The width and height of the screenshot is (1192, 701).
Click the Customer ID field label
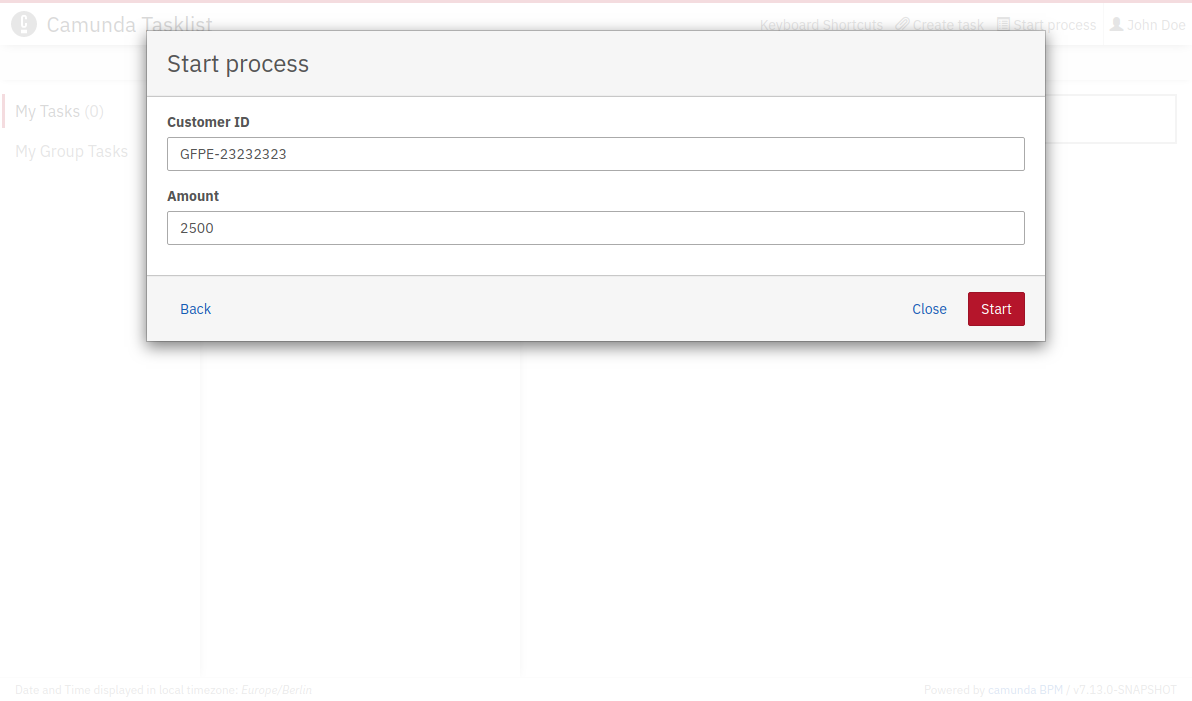pyautogui.click(x=208, y=122)
